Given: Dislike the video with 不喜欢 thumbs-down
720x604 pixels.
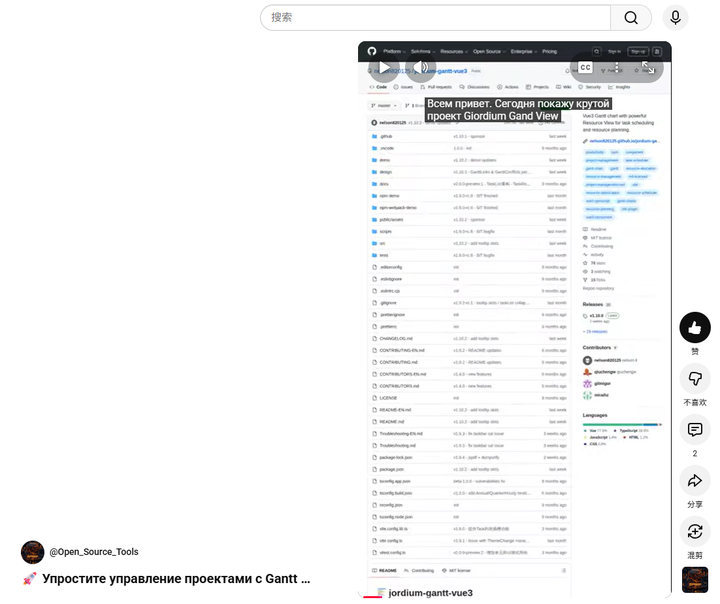Looking at the screenshot, I should [695, 378].
